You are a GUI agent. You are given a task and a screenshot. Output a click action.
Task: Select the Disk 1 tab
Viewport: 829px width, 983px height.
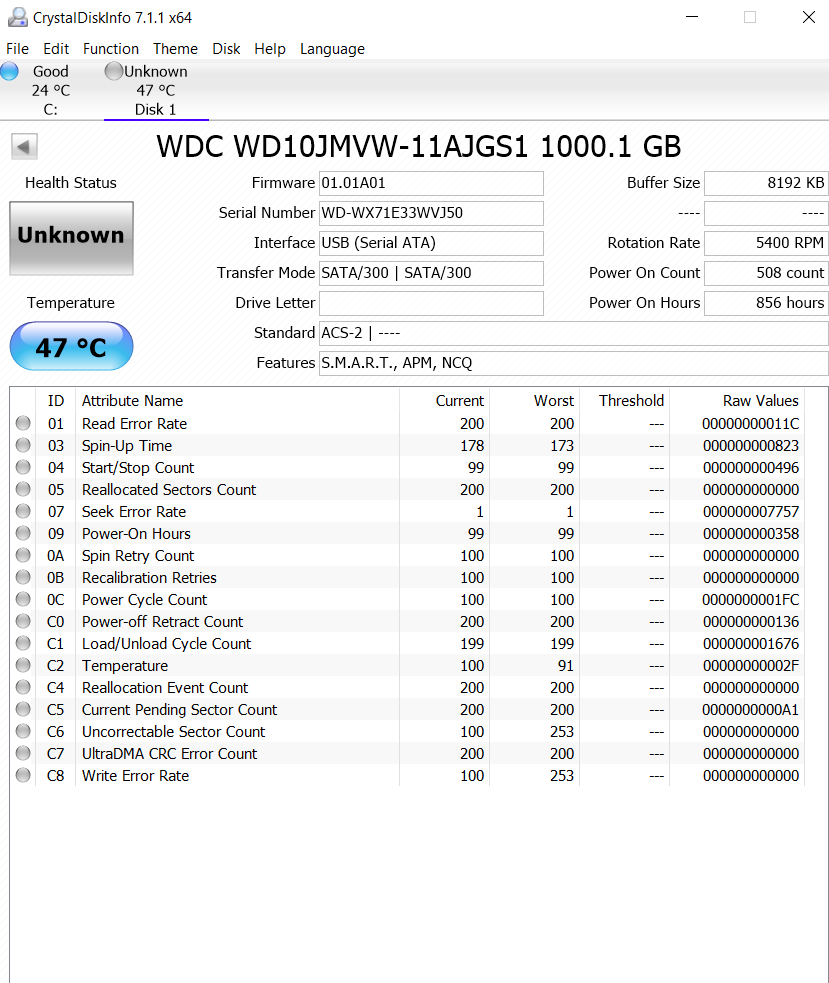156,90
